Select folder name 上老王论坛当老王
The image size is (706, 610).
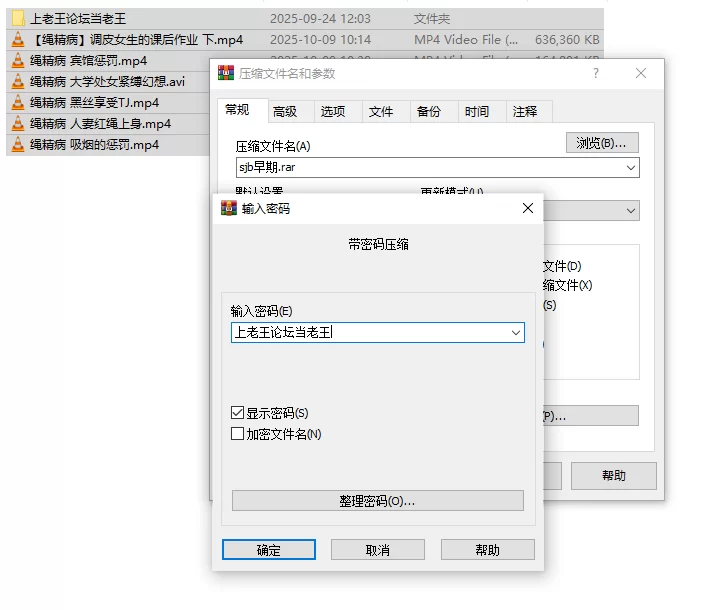point(78,18)
